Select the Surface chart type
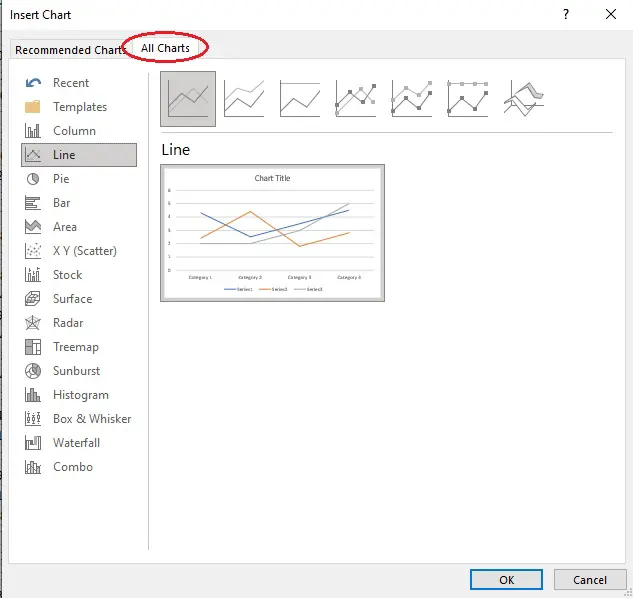This screenshot has width=633, height=598. [79, 299]
